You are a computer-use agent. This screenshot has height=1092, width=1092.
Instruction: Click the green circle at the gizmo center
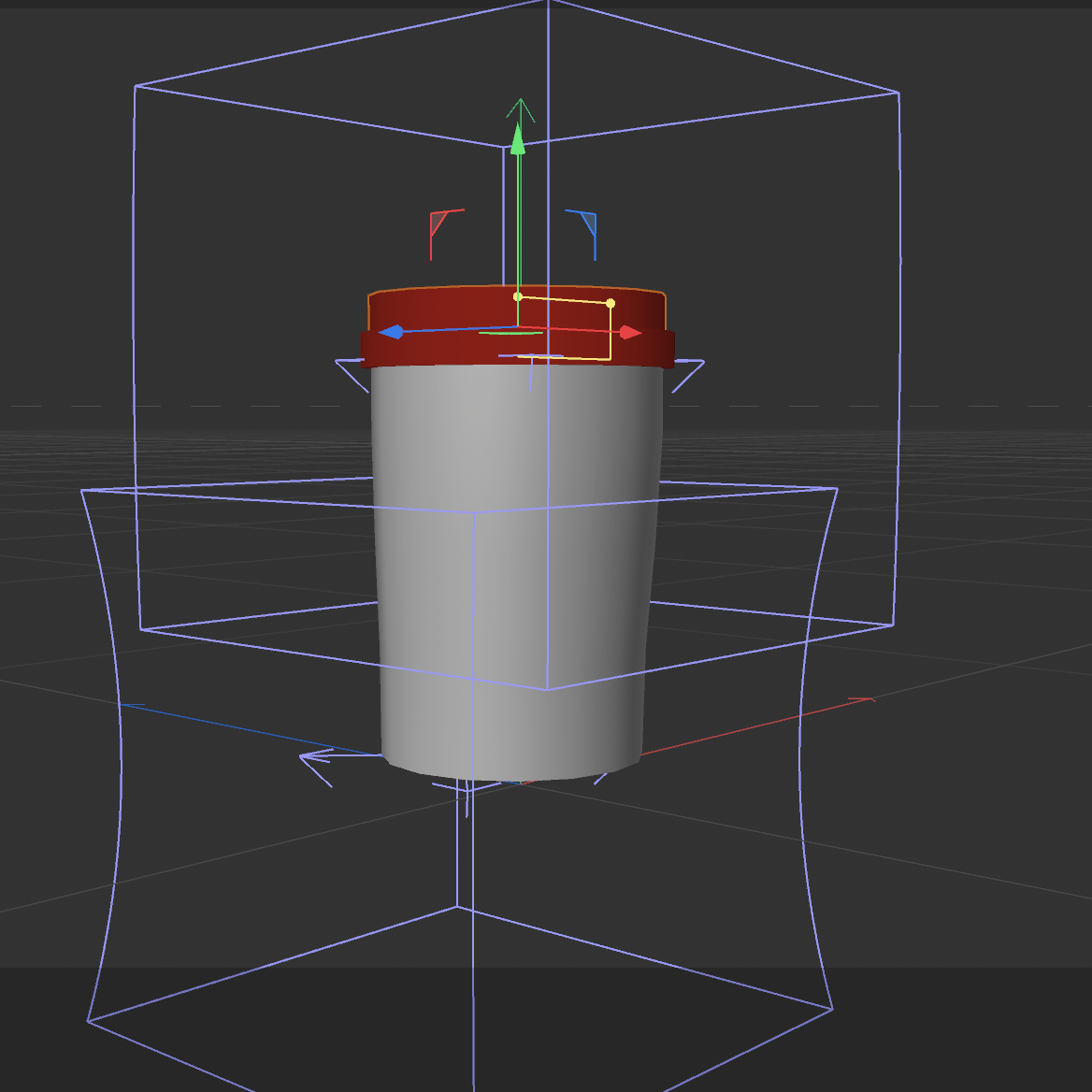510,332
